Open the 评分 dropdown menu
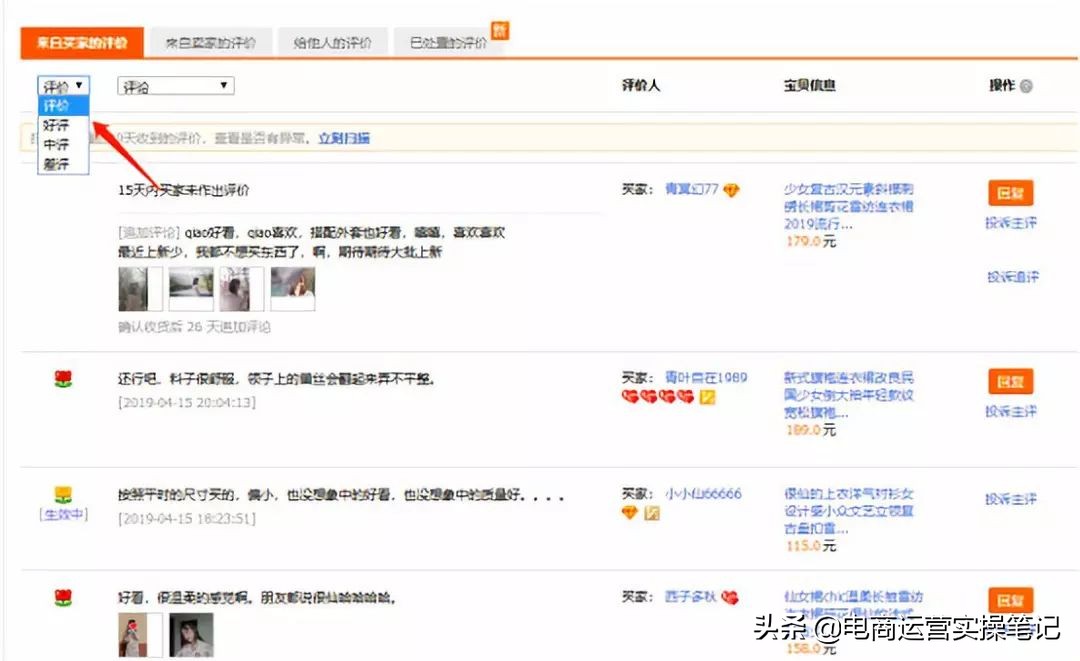The image size is (1080, 661). point(175,86)
